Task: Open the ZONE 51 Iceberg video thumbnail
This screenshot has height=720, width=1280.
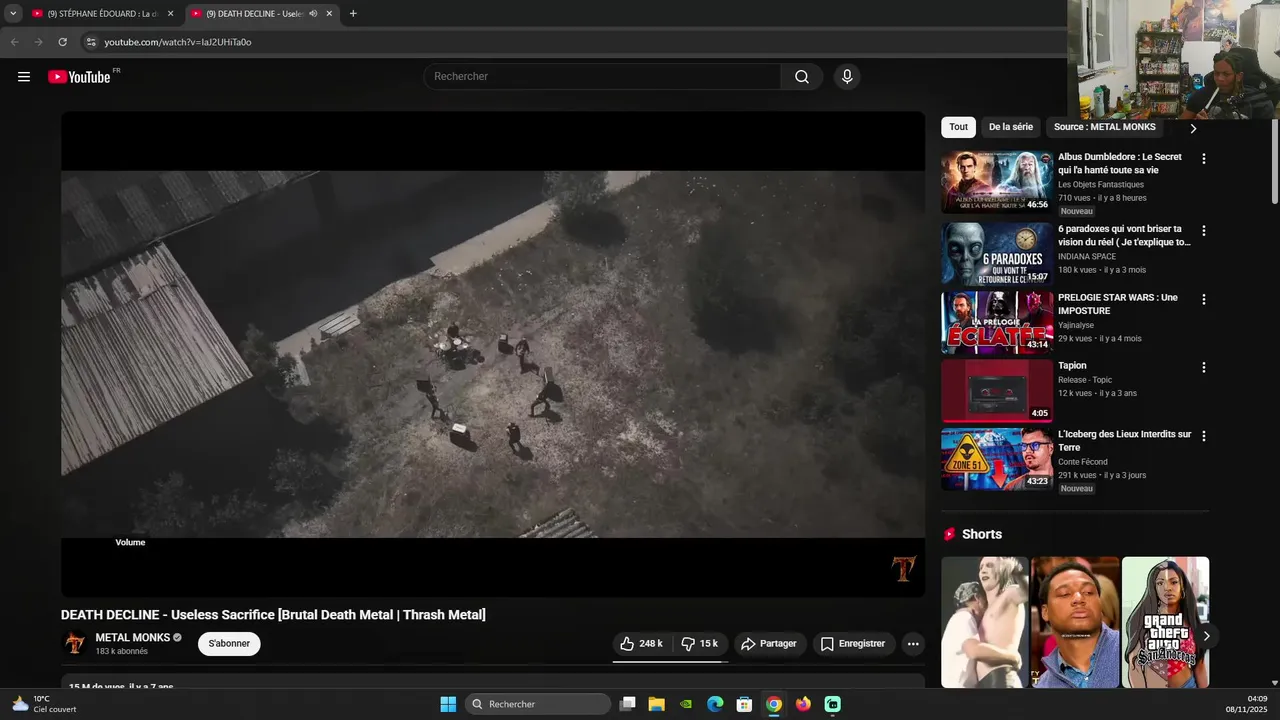Action: click(x=997, y=460)
